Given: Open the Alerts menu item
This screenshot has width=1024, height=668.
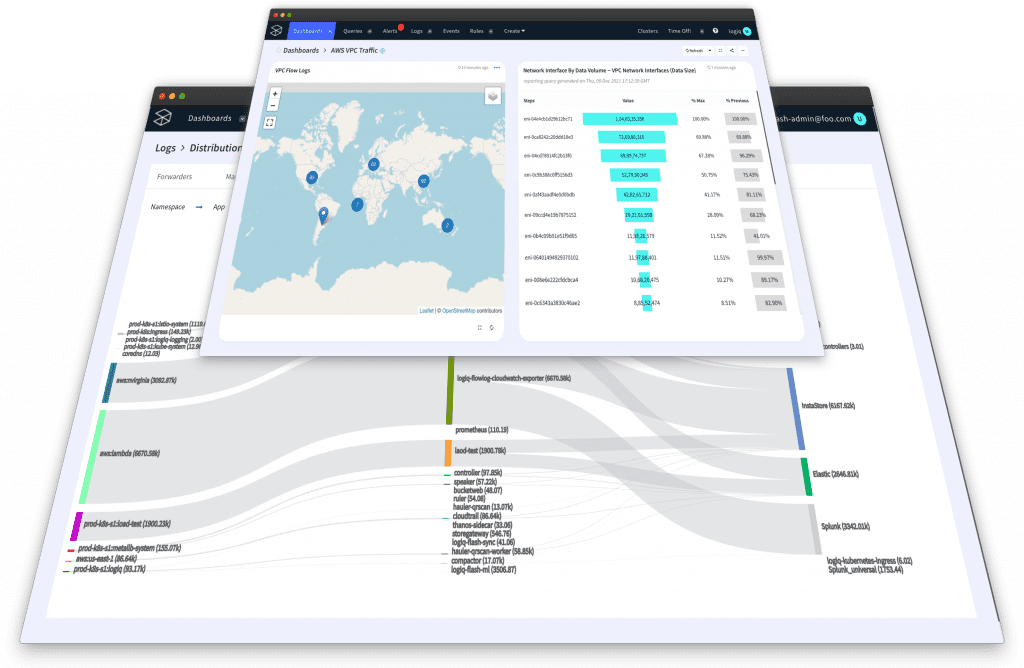Looking at the screenshot, I should (x=390, y=31).
